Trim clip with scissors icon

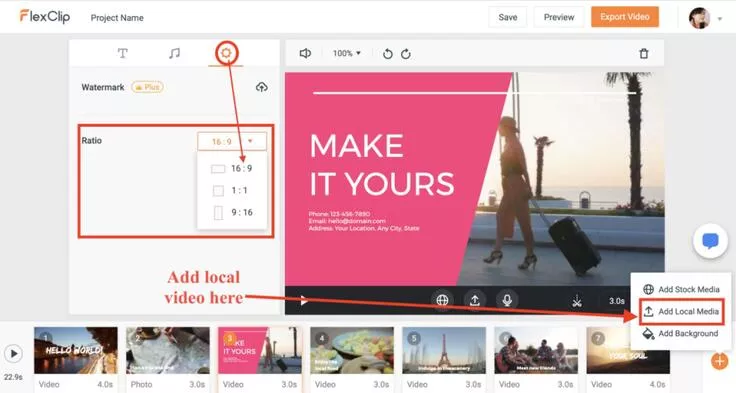click(x=577, y=301)
